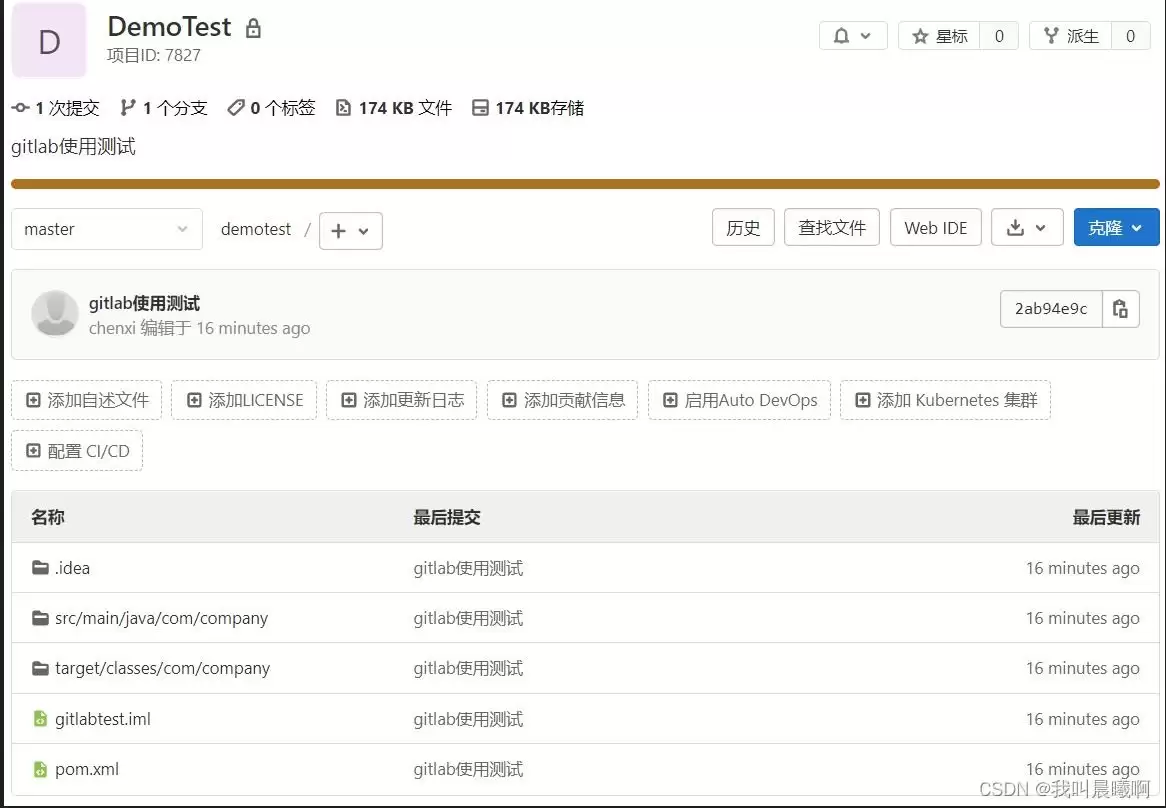Click the chenxi user avatar

click(x=55, y=313)
